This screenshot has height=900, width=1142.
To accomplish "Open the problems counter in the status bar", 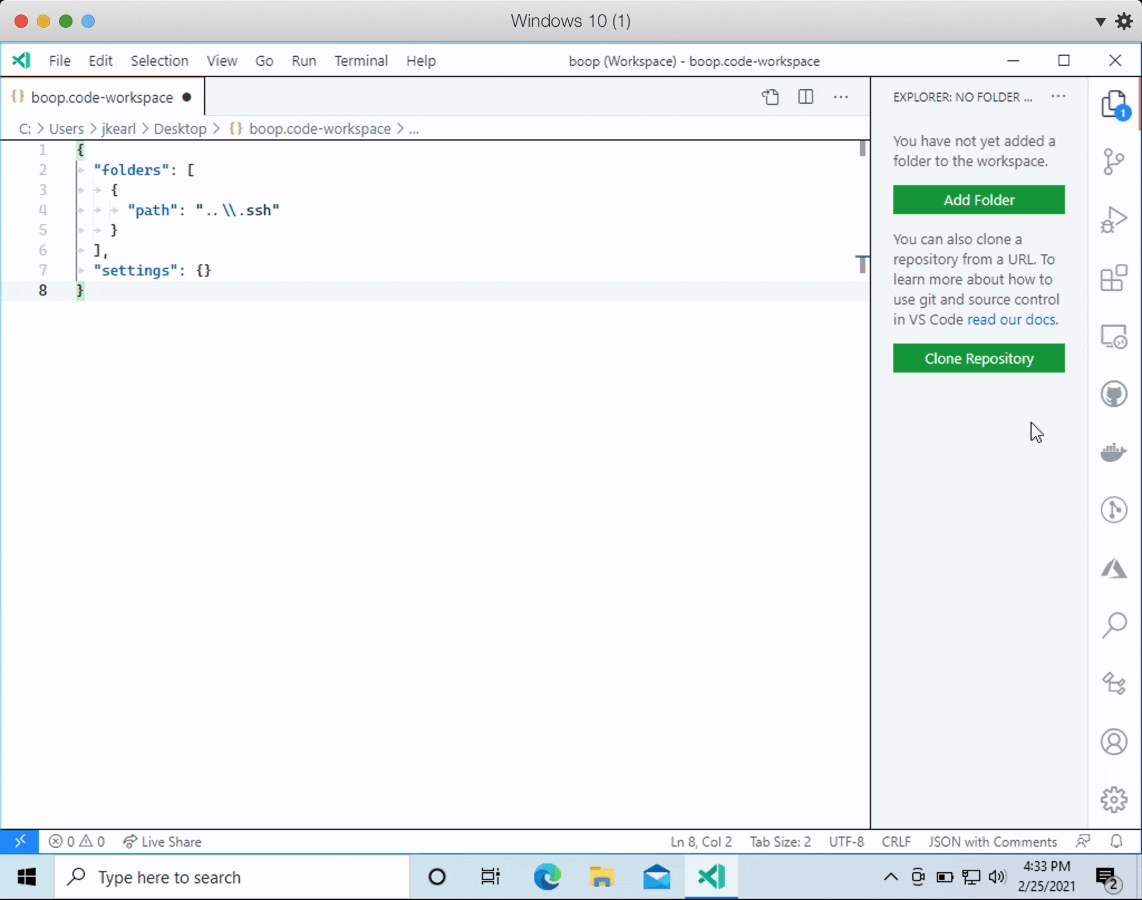I will [76, 841].
